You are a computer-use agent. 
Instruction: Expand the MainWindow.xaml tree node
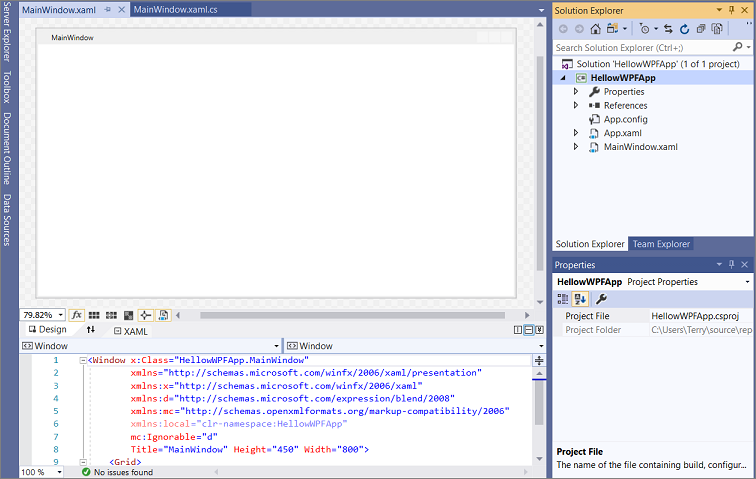pyautogui.click(x=576, y=147)
